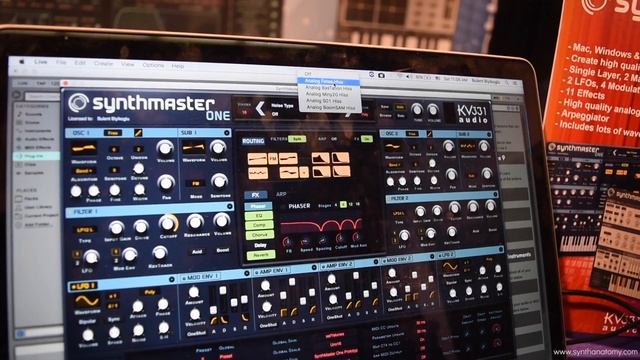Click the FM block in routing diagram
This screenshot has height=360, width=640.
click(273, 158)
